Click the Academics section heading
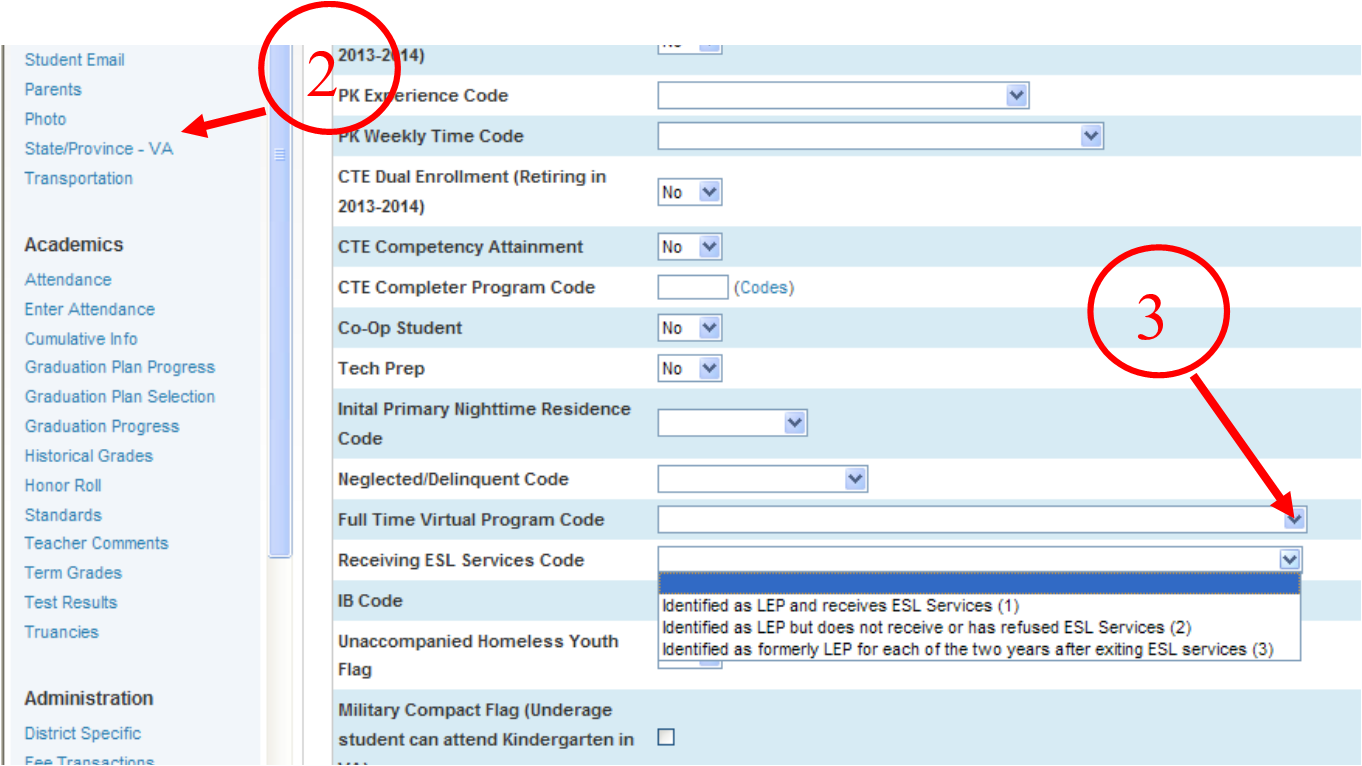1362x766 pixels. click(74, 245)
